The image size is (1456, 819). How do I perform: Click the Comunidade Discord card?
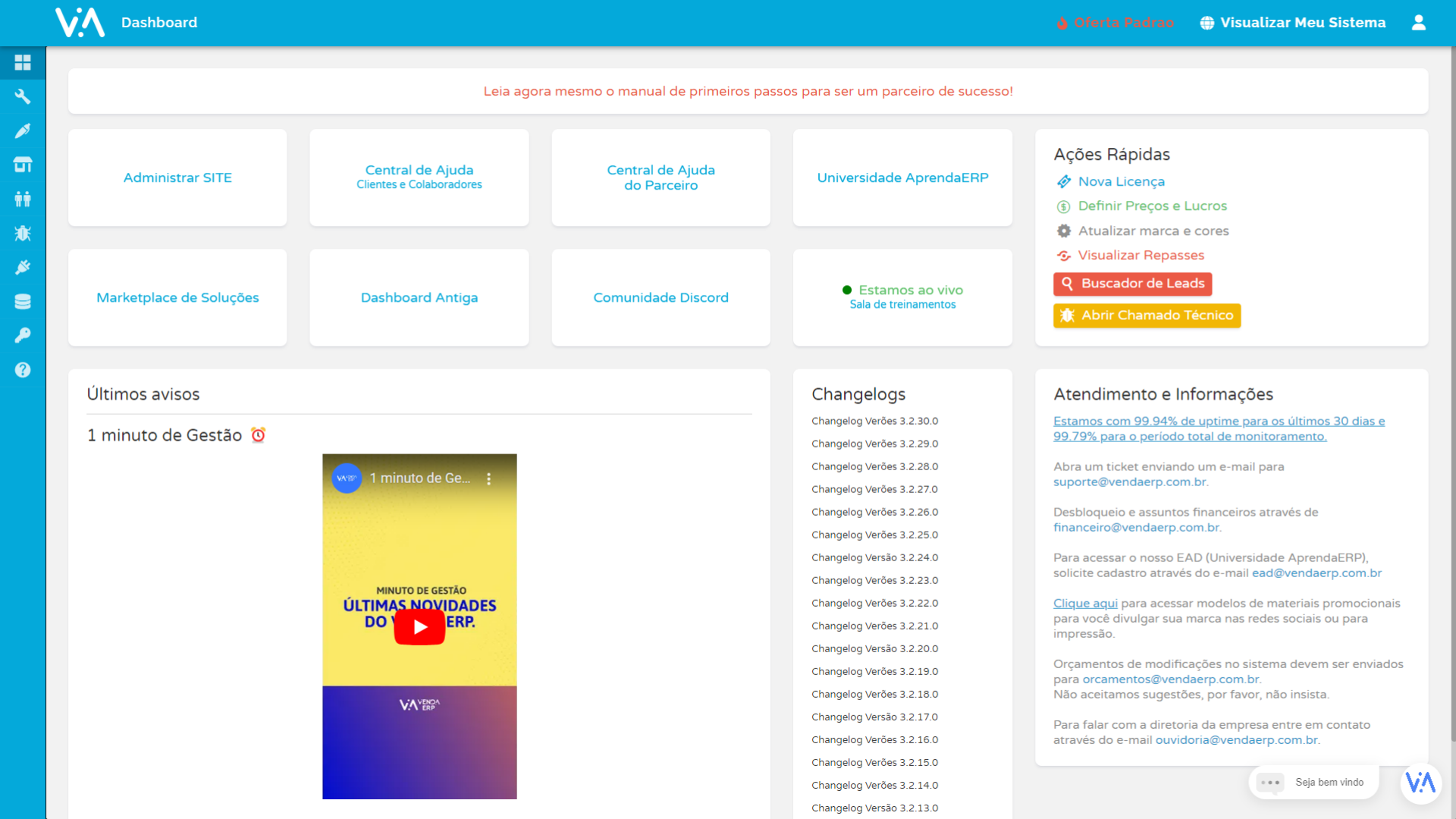tap(661, 297)
